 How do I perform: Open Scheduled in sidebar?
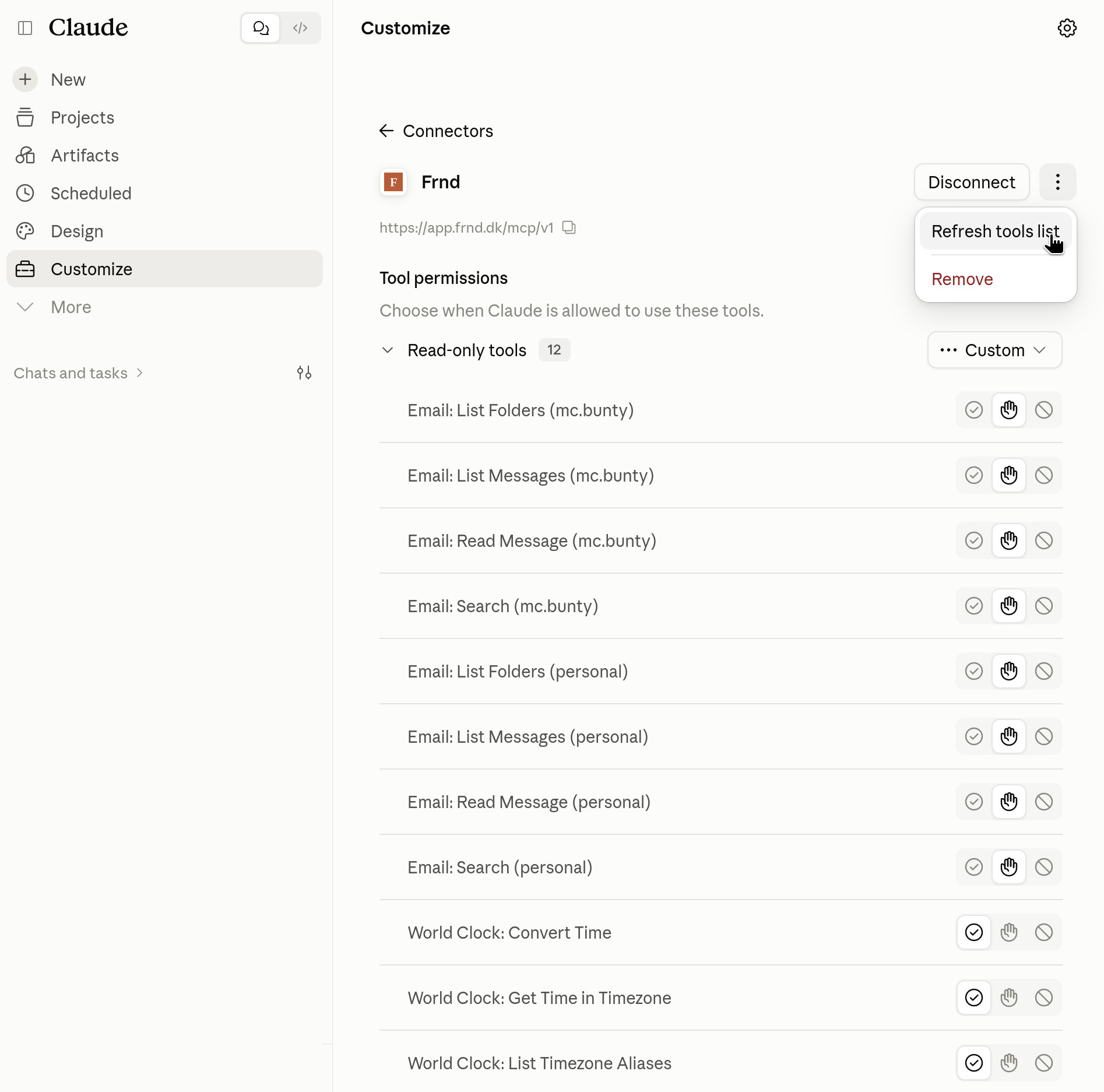[x=164, y=193]
